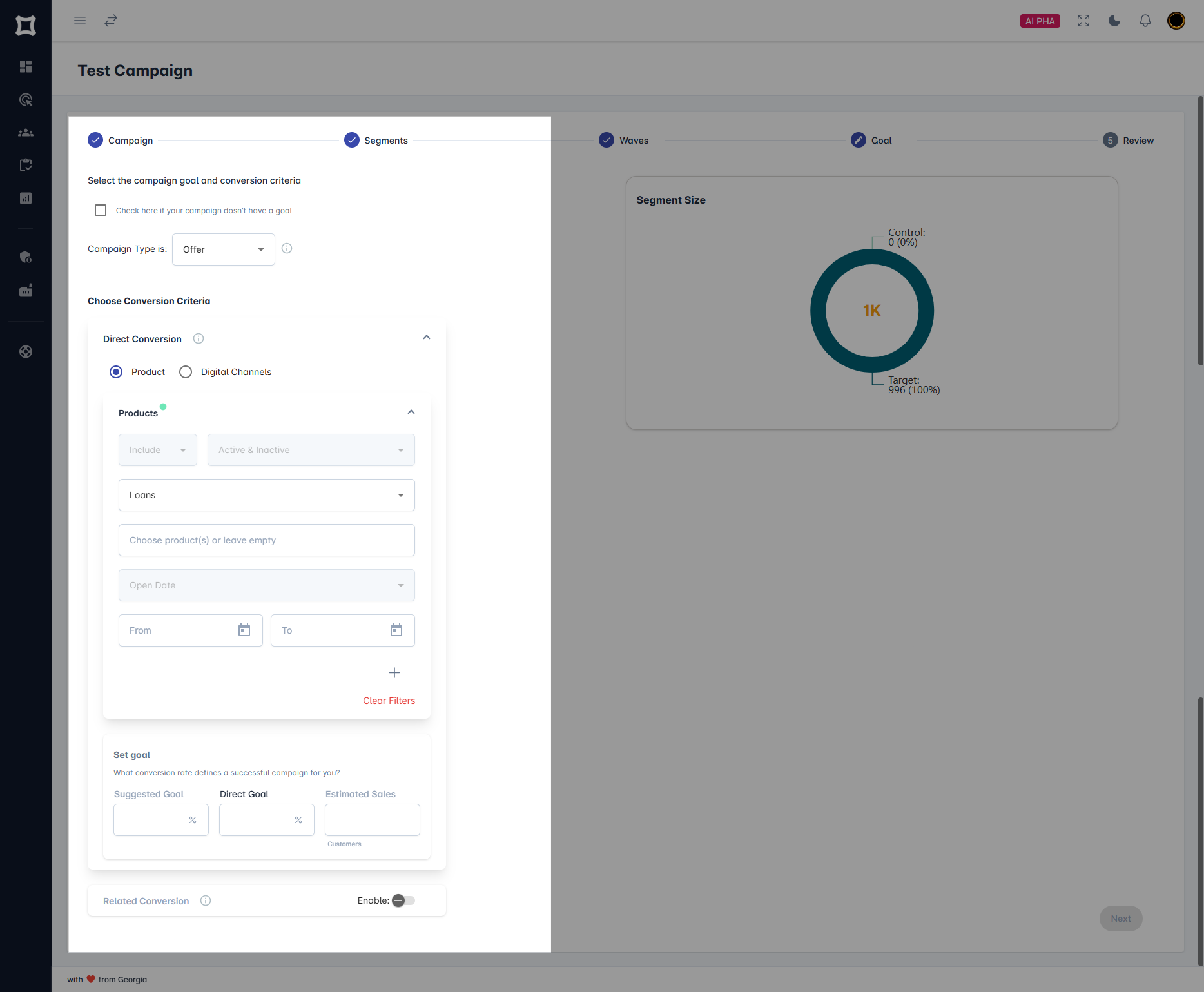The height and width of the screenshot is (992, 1204).
Task: Open notifications bell
Action: [1145, 21]
